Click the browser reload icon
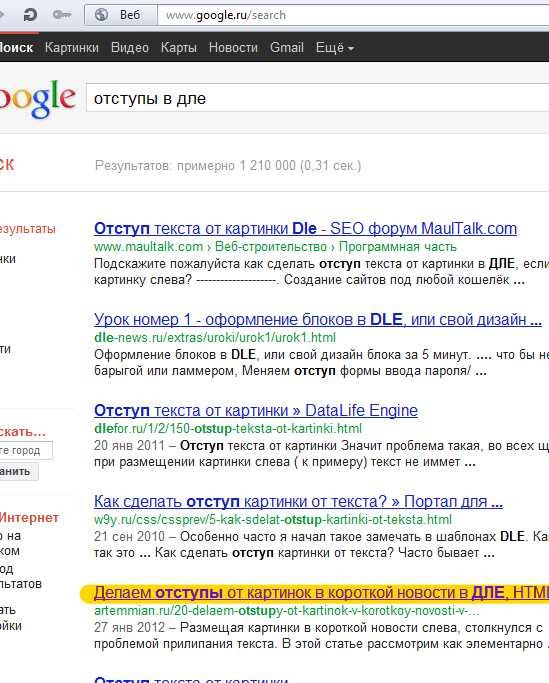Viewport: 549px width, 683px height. pyautogui.click(x=30, y=15)
